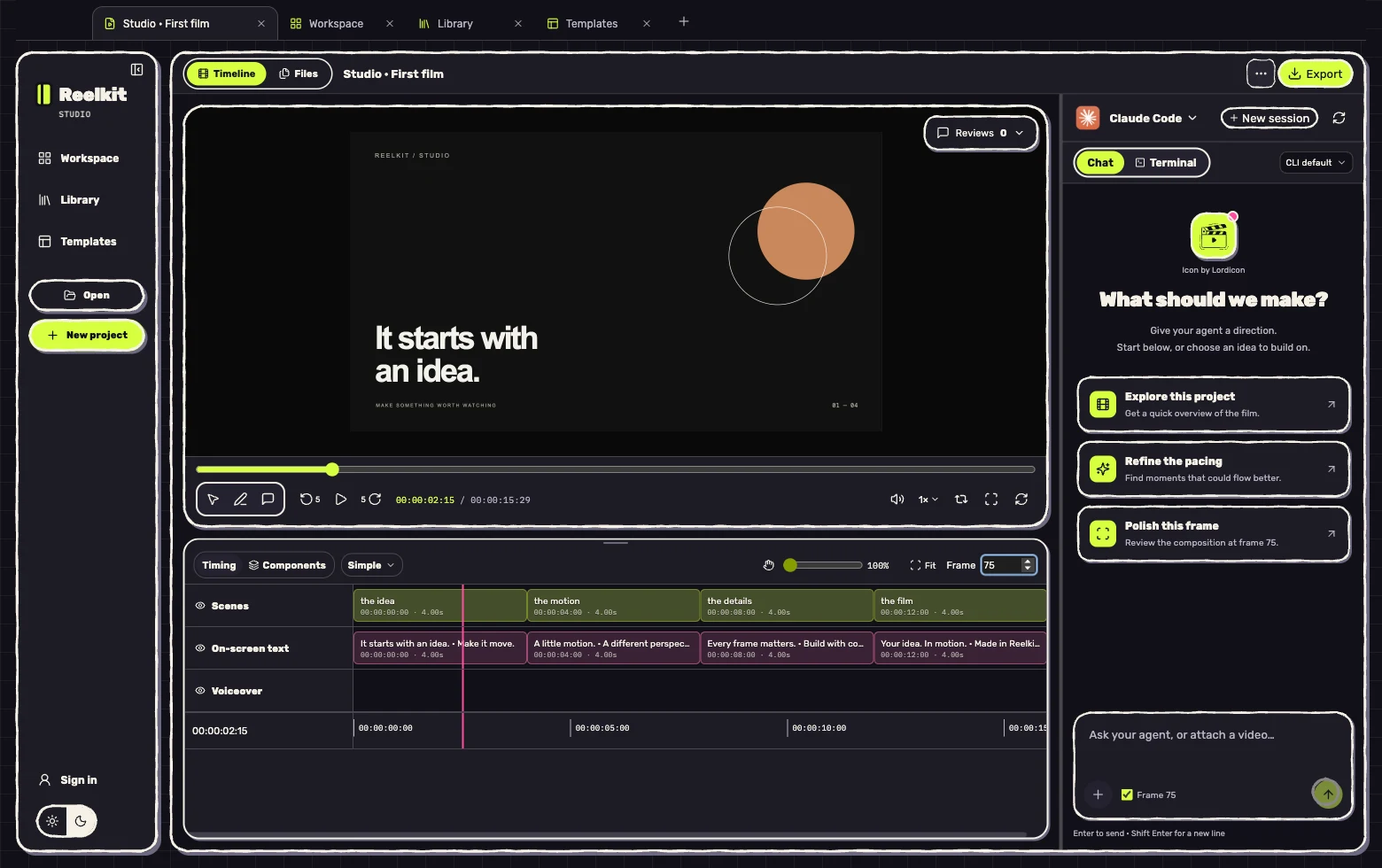The image size is (1382, 868).
Task: Select the "the motion" scene clip
Action: (x=613, y=606)
